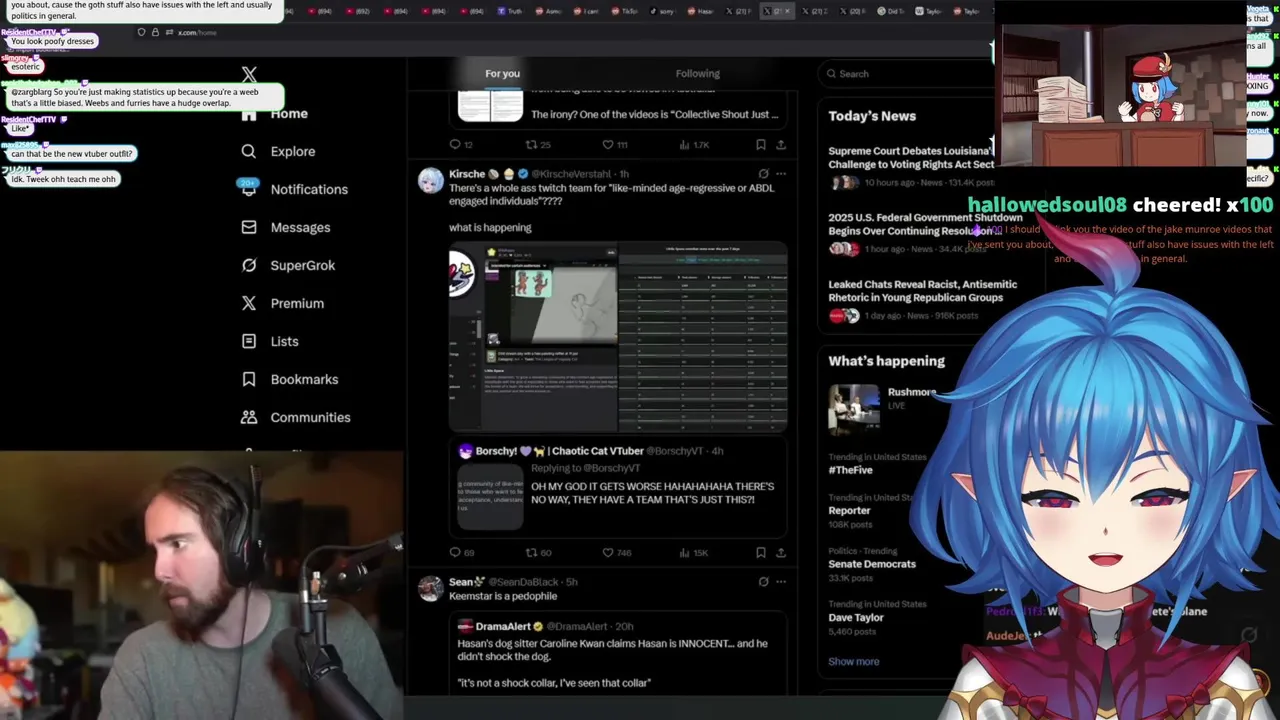This screenshot has width=1280, height=720.
Task: Open the Rushmore live event
Action: [x=885, y=407]
